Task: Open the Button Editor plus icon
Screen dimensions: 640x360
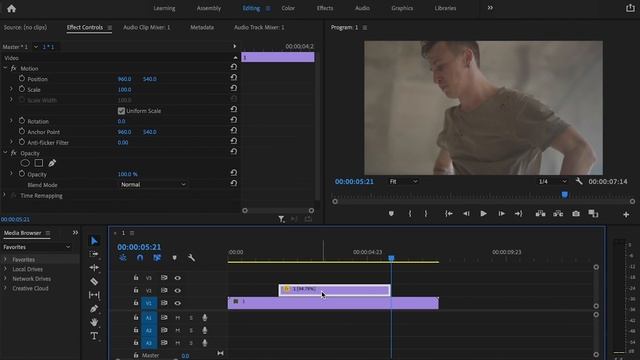Action: 626,214
